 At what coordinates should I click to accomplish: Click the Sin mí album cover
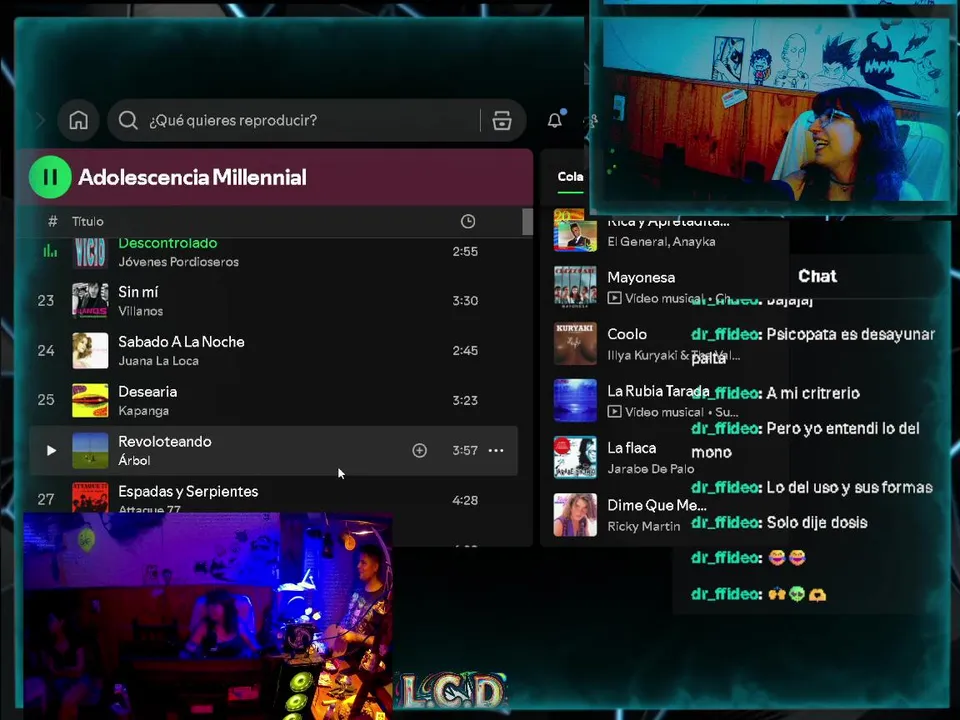(90, 301)
